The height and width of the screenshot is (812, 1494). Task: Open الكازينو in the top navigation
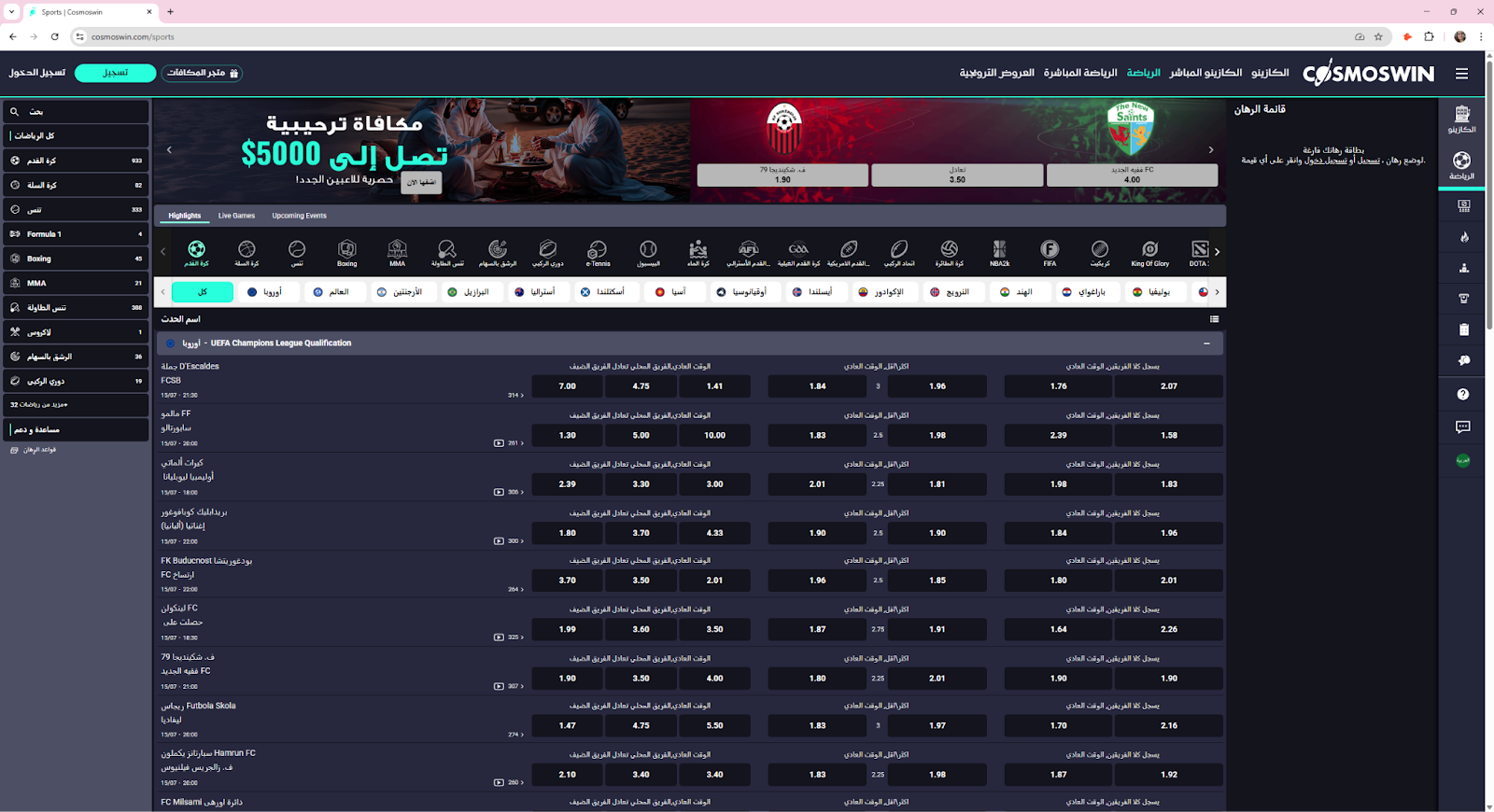pos(1270,73)
